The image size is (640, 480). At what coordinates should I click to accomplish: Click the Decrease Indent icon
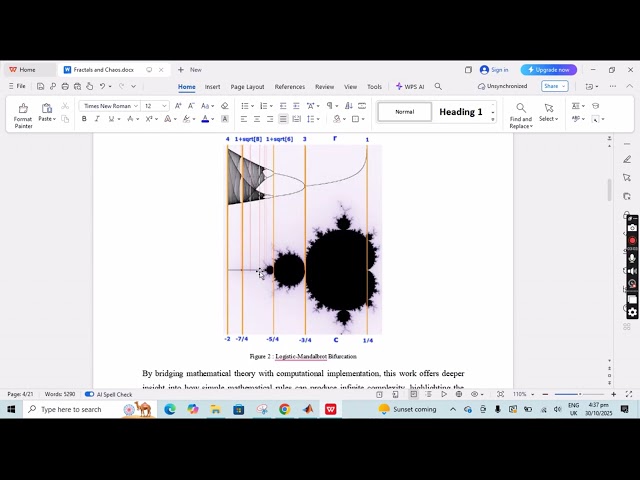(x=283, y=106)
